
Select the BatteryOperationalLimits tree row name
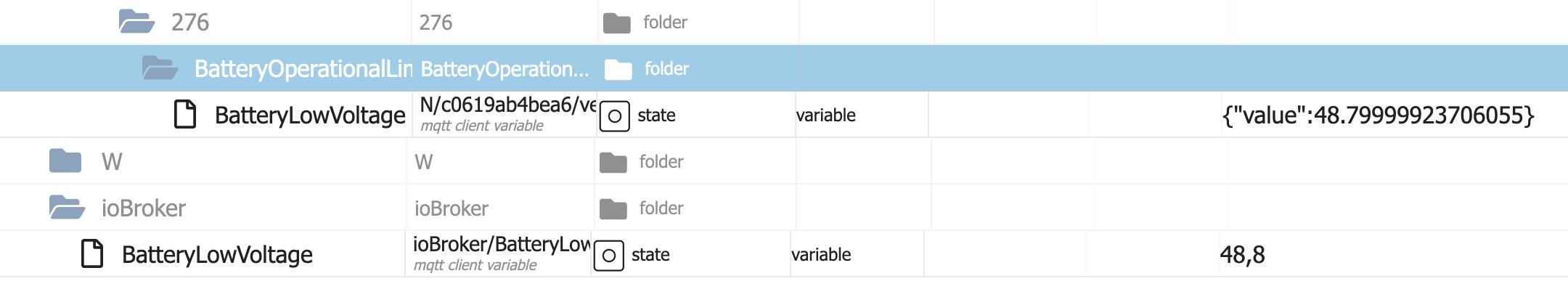coord(303,68)
